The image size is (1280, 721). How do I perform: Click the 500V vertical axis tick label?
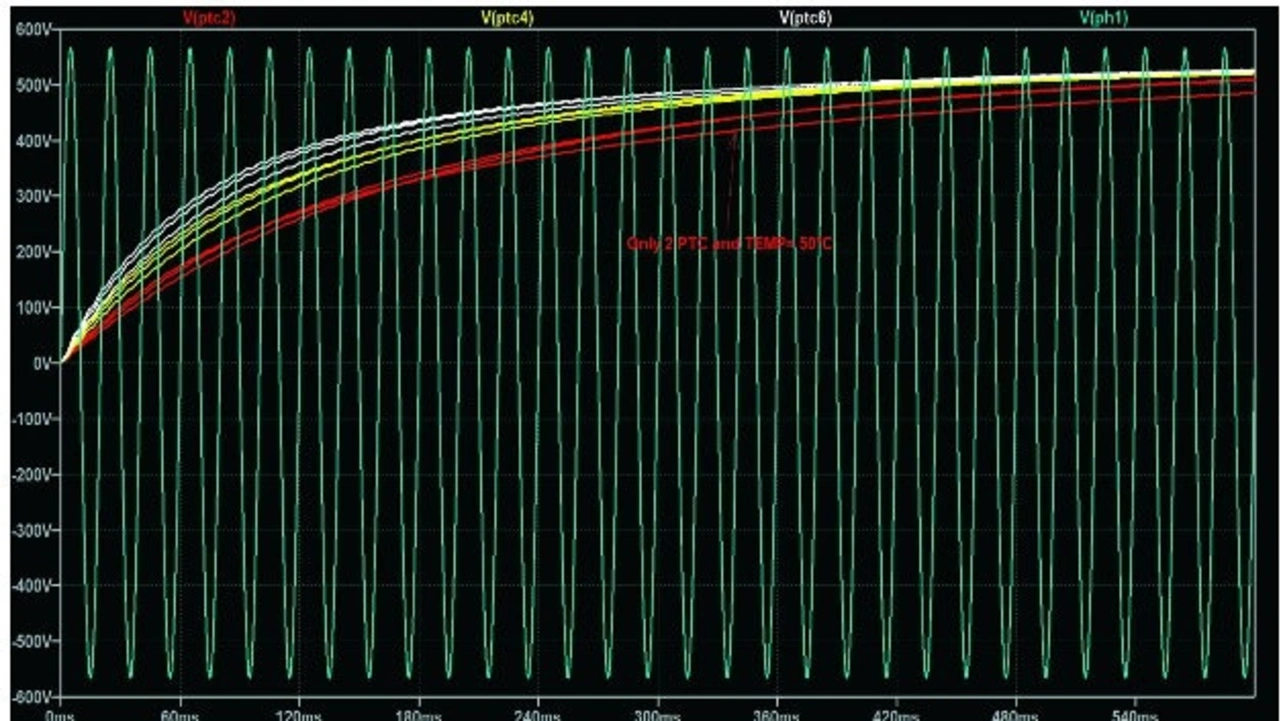pyautogui.click(x=33, y=86)
